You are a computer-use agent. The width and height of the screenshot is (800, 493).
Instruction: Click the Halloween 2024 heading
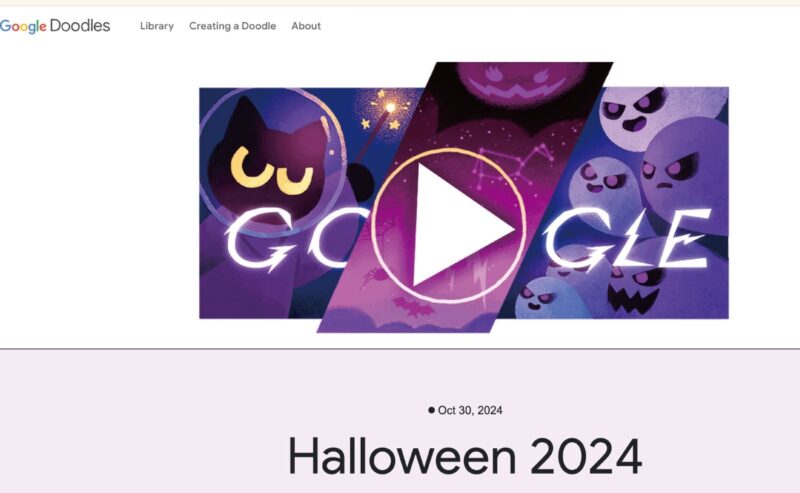tap(464, 457)
